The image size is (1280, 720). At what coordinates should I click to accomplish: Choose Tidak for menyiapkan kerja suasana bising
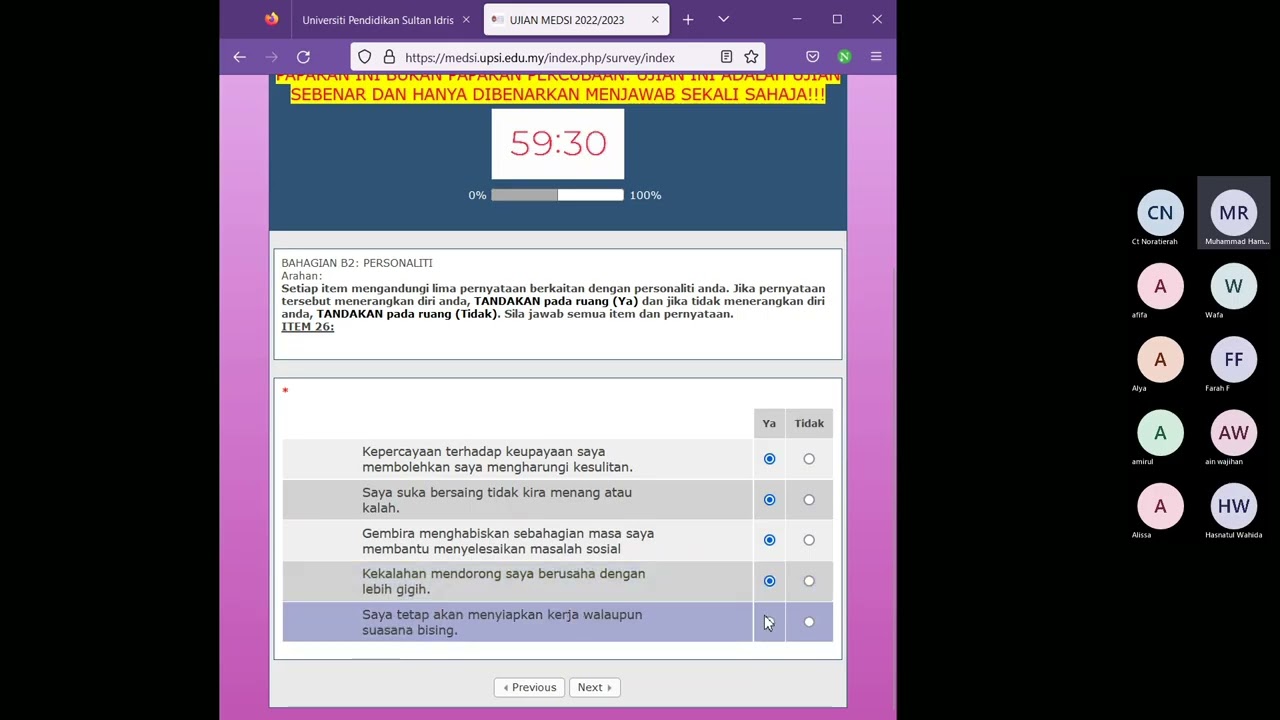pyautogui.click(x=809, y=622)
